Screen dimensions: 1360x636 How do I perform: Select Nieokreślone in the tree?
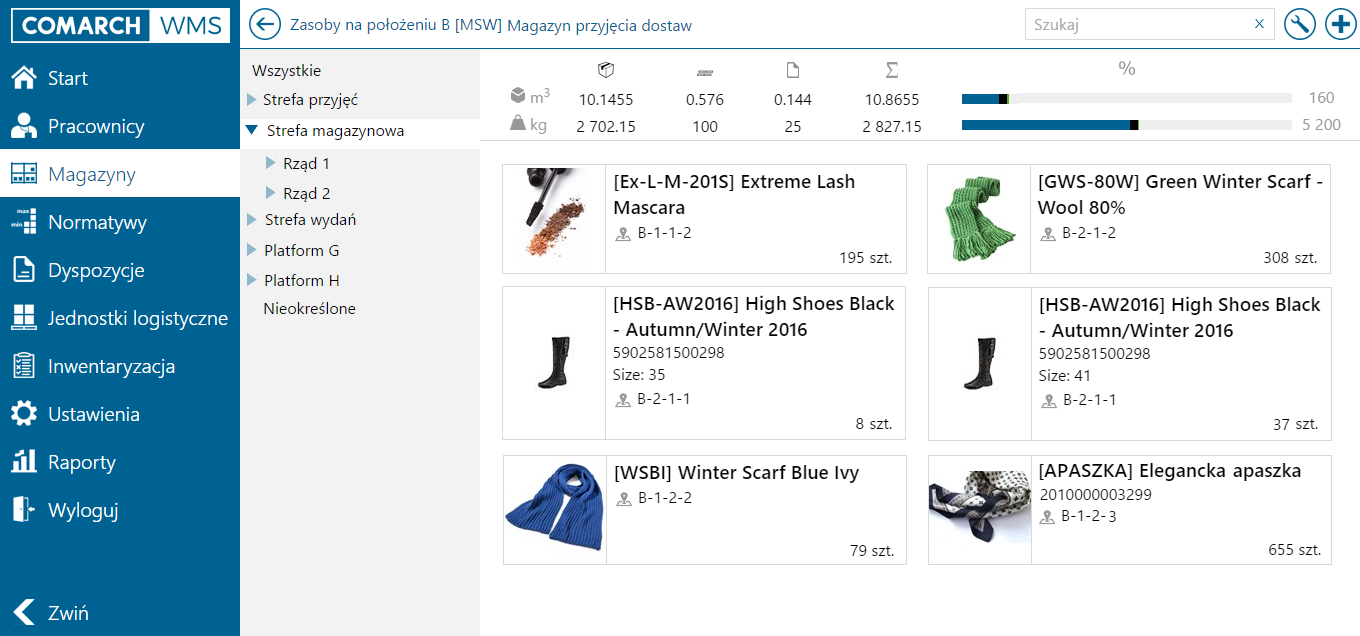[309, 309]
